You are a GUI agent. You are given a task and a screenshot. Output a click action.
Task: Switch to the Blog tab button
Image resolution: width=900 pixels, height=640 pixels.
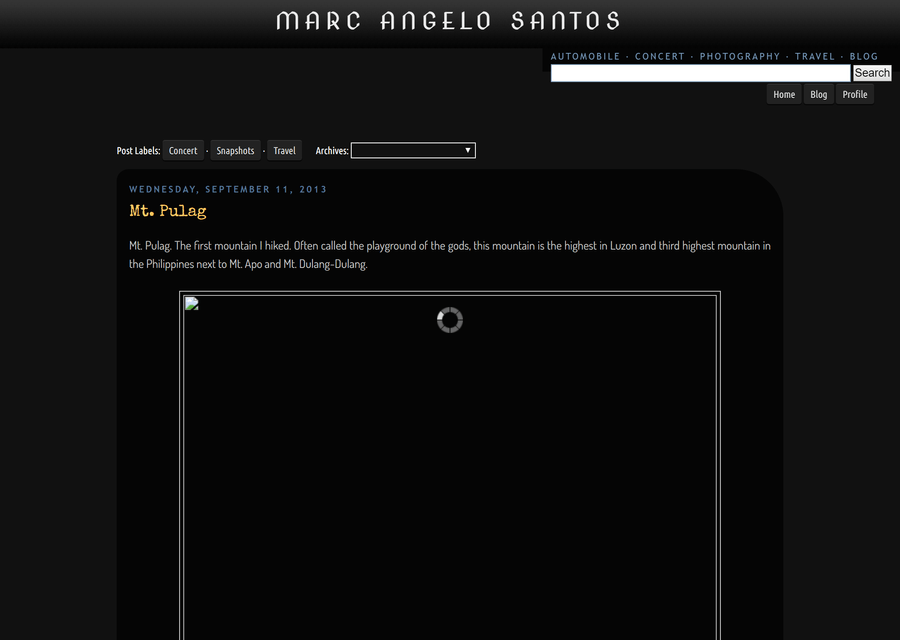818,94
